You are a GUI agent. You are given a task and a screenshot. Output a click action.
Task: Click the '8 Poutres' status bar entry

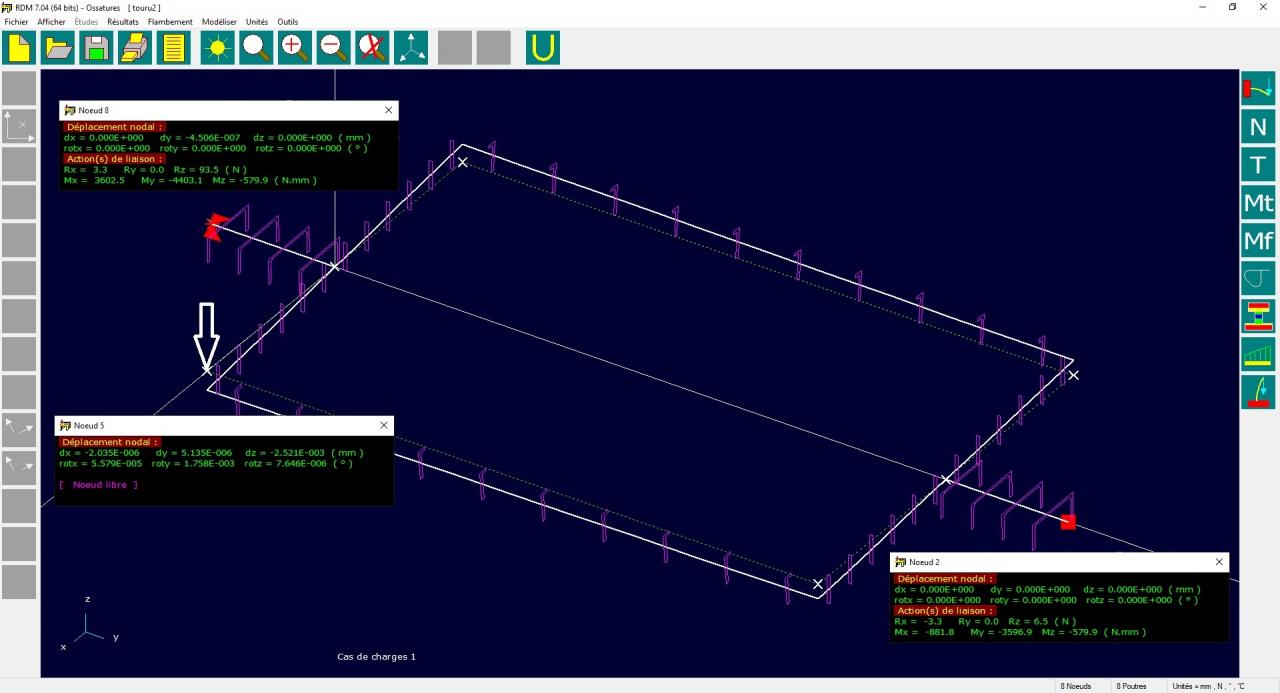click(1131, 686)
